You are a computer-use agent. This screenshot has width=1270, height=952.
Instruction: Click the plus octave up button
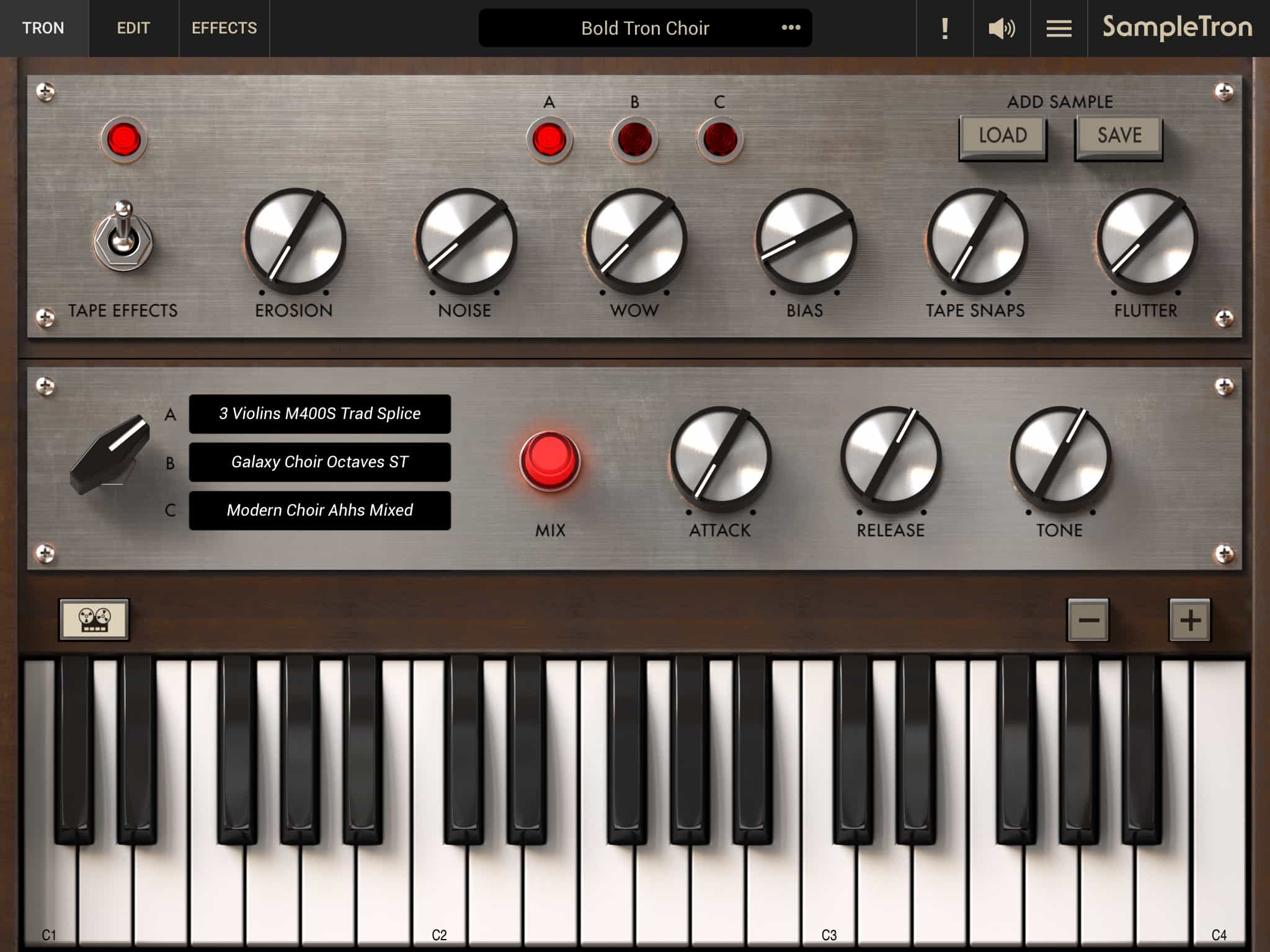pos(1189,620)
